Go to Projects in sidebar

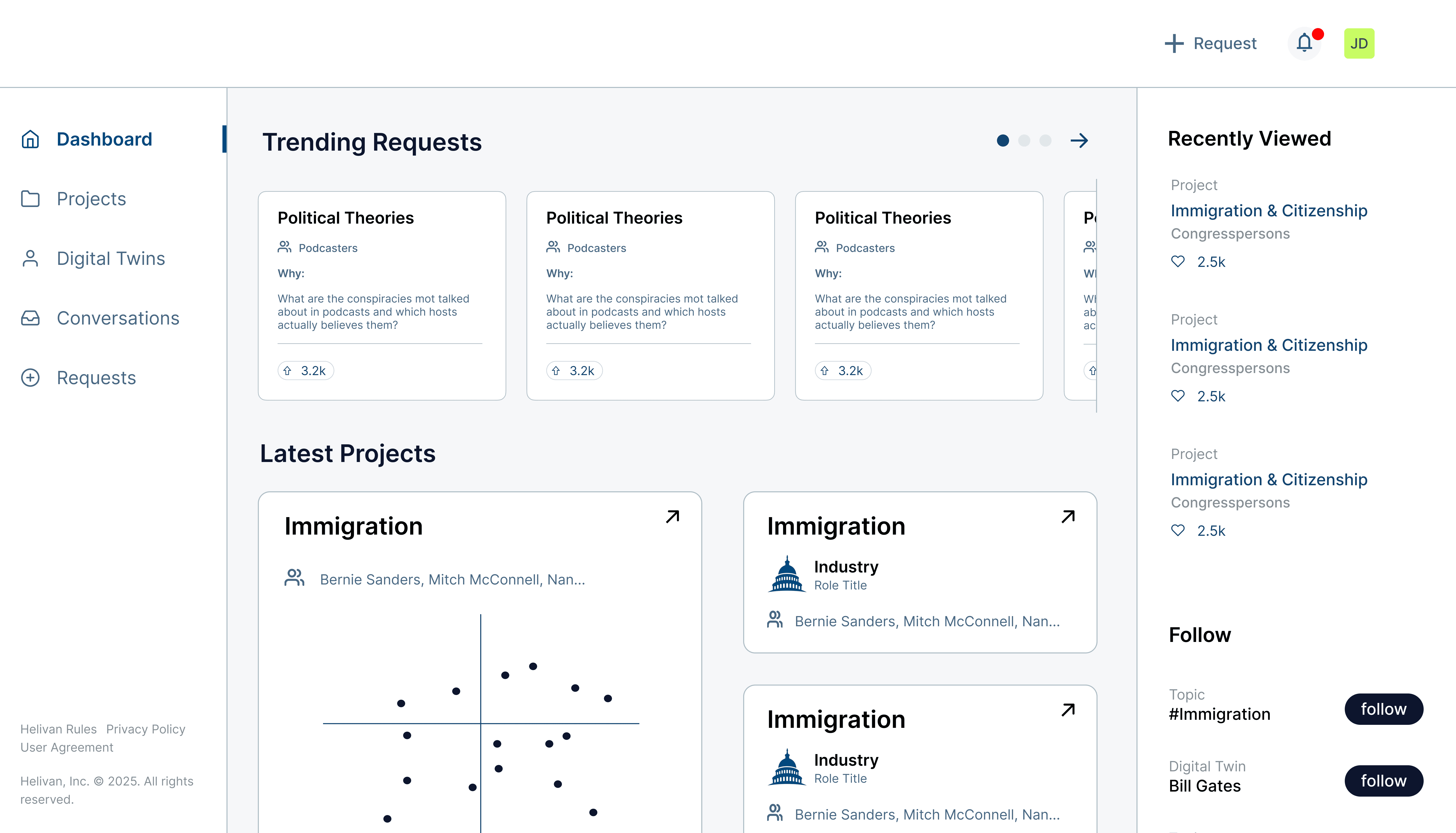(91, 199)
